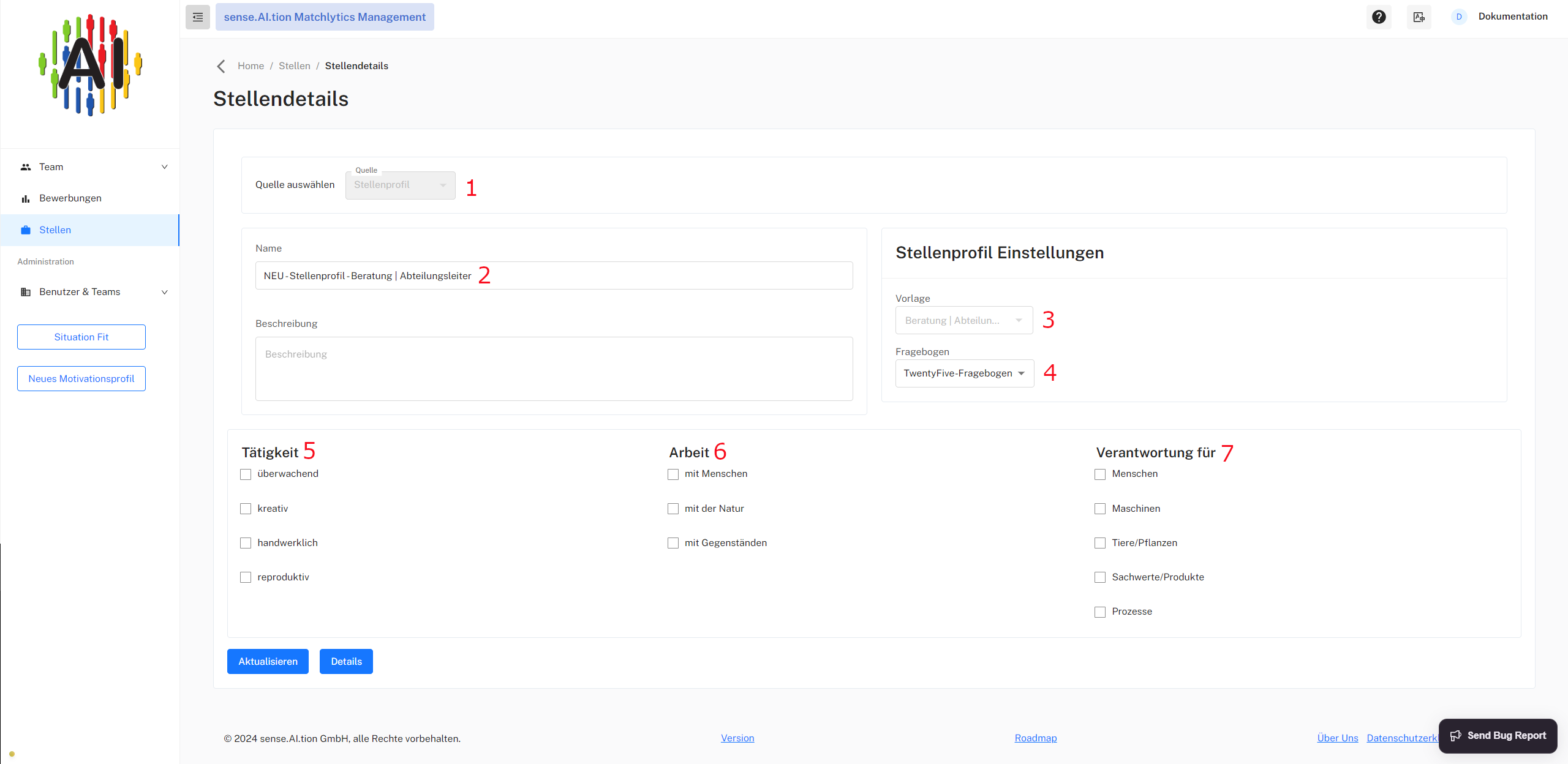Viewport: 1568px width, 764px height.
Task: Click the Team people icon
Action: tap(26, 167)
